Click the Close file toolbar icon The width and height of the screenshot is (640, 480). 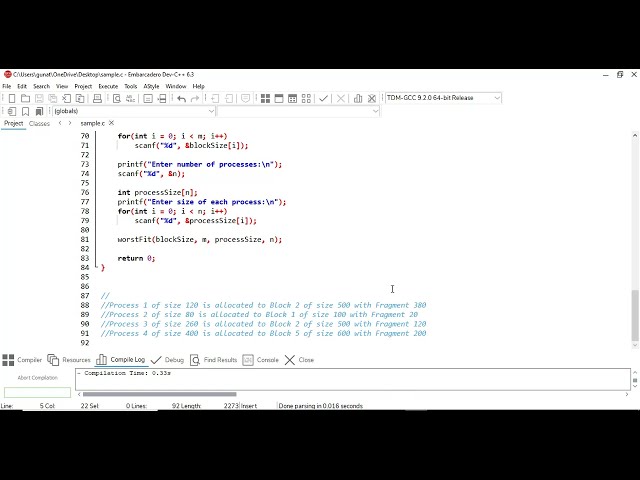coord(67,98)
